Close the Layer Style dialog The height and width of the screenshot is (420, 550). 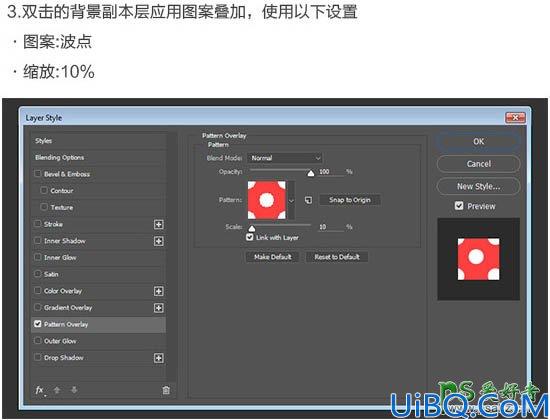[x=515, y=118]
